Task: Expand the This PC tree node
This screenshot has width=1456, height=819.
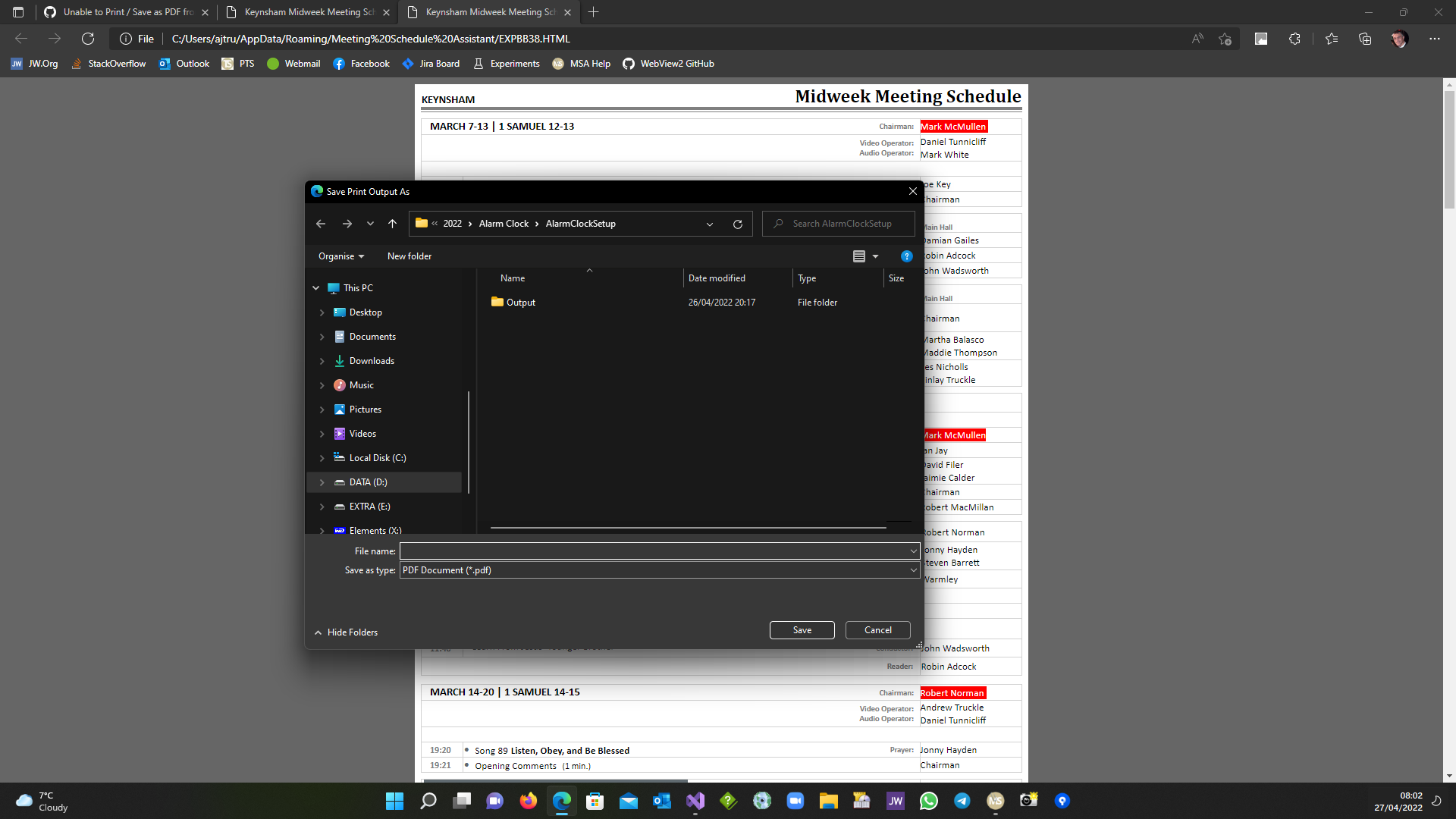Action: point(316,287)
